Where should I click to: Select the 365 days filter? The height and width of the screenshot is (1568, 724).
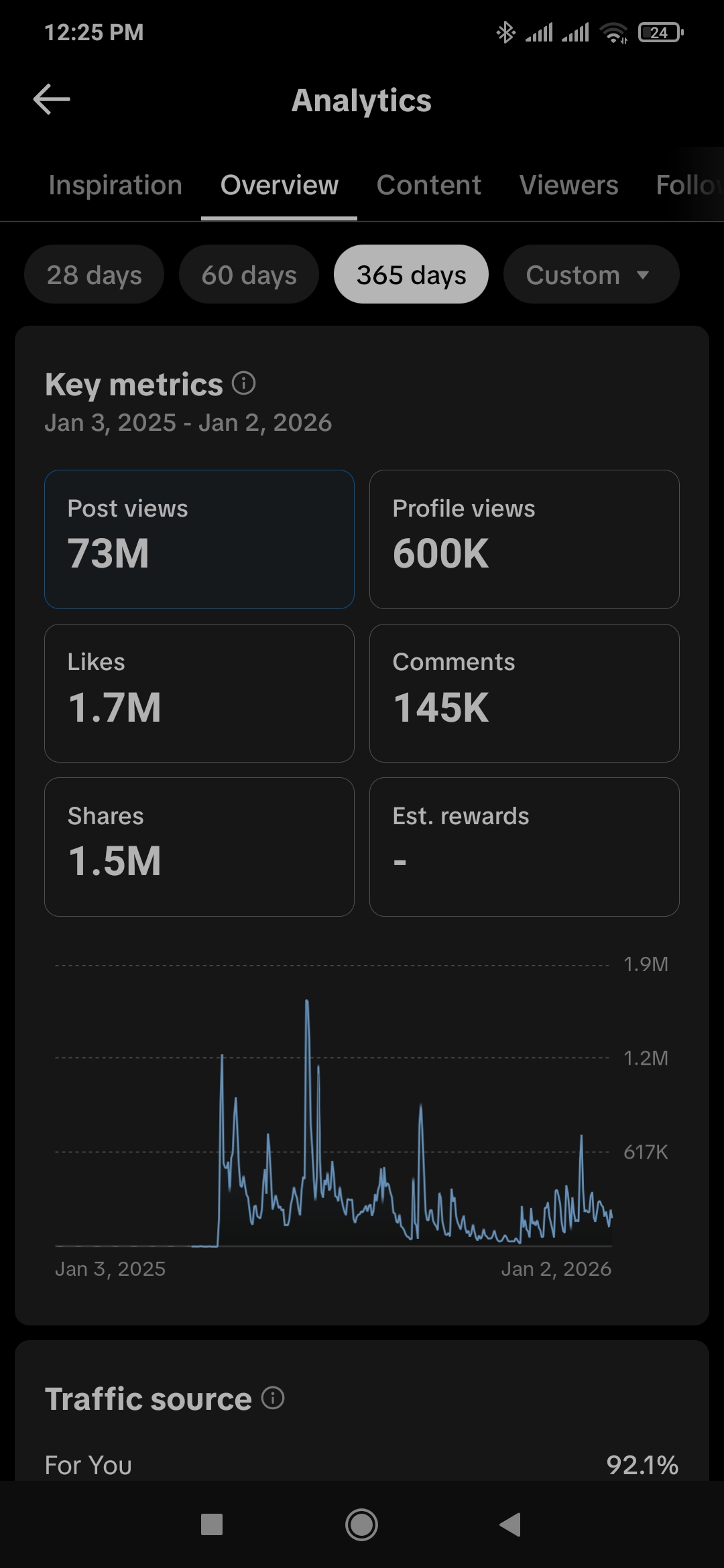411,275
